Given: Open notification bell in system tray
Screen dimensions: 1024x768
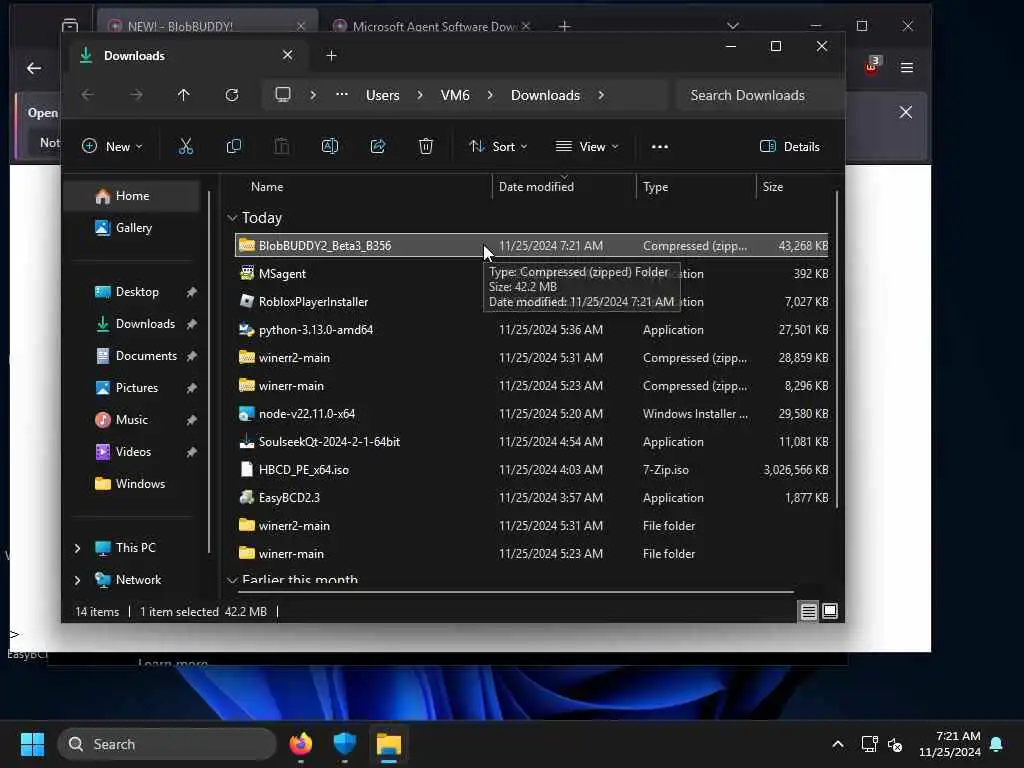Looking at the screenshot, I should pos(997,744).
